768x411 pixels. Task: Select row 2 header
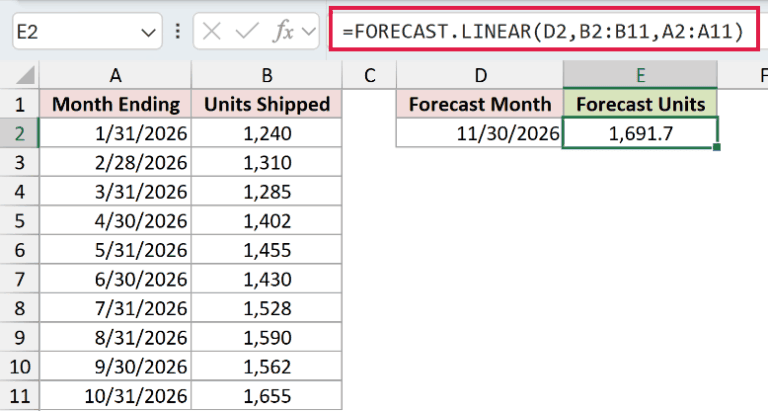[x=20, y=133]
